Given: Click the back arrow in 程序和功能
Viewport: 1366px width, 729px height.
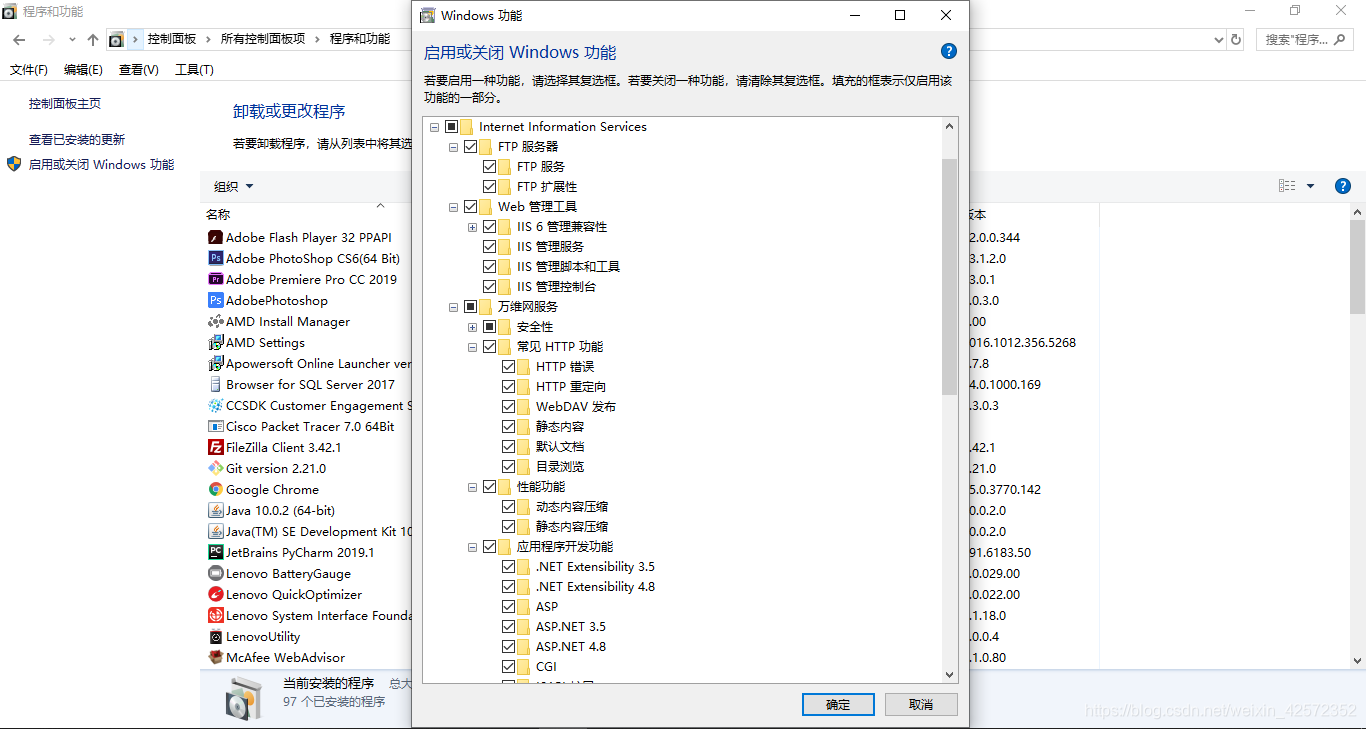Looking at the screenshot, I should pyautogui.click(x=19, y=39).
